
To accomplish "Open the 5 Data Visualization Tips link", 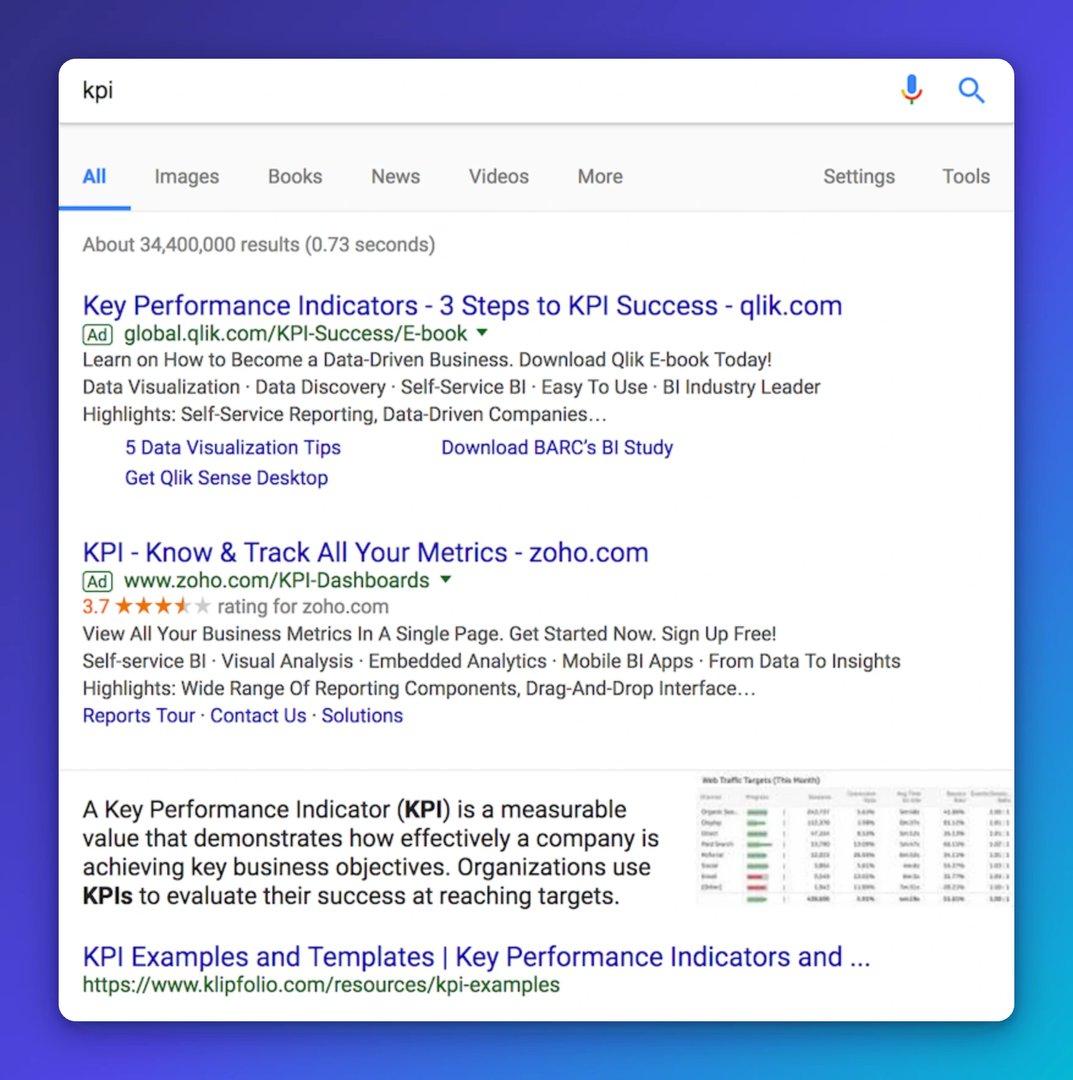I will pos(233,447).
